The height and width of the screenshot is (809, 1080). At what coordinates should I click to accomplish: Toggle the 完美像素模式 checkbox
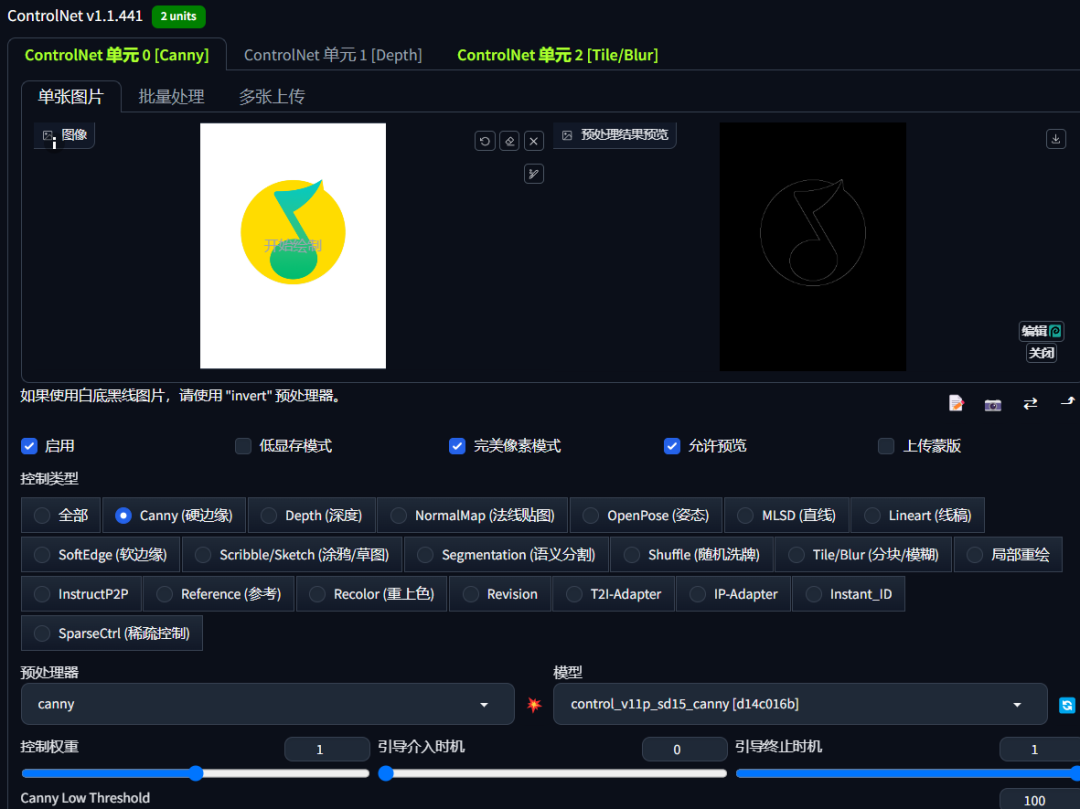point(457,446)
